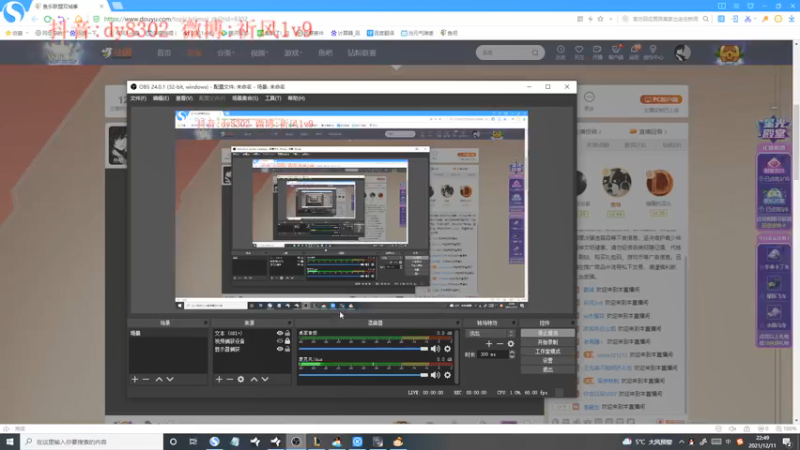
Task: Click the Douyu search magnifier icon
Action: [535, 53]
